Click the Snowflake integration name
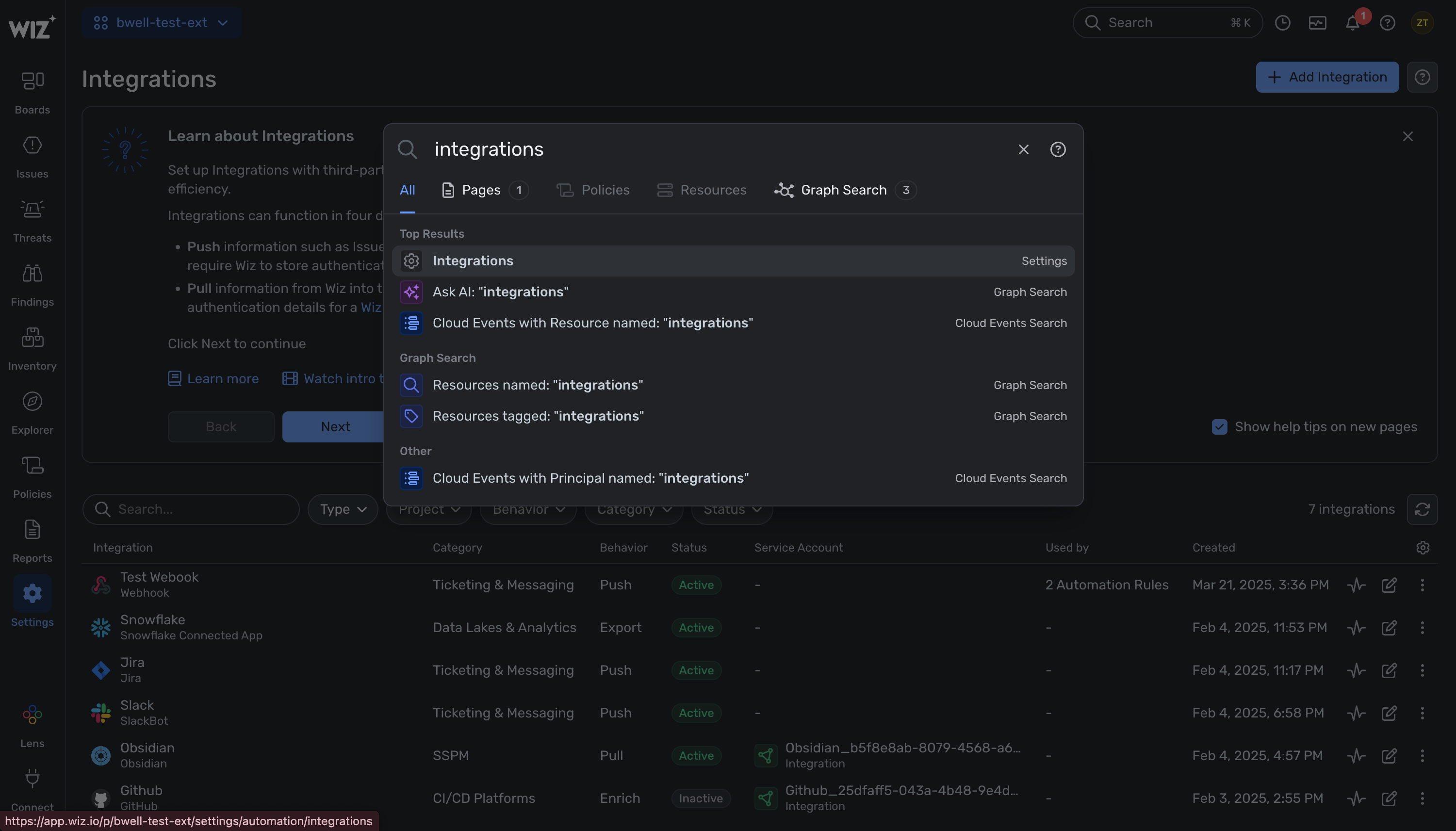 [x=152, y=620]
